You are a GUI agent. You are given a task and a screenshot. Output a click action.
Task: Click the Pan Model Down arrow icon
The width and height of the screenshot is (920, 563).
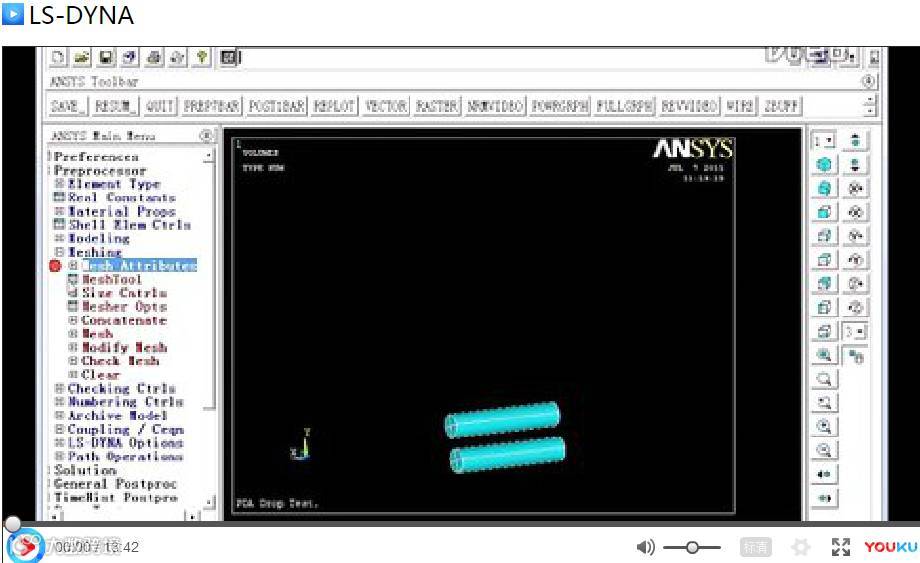(855, 165)
